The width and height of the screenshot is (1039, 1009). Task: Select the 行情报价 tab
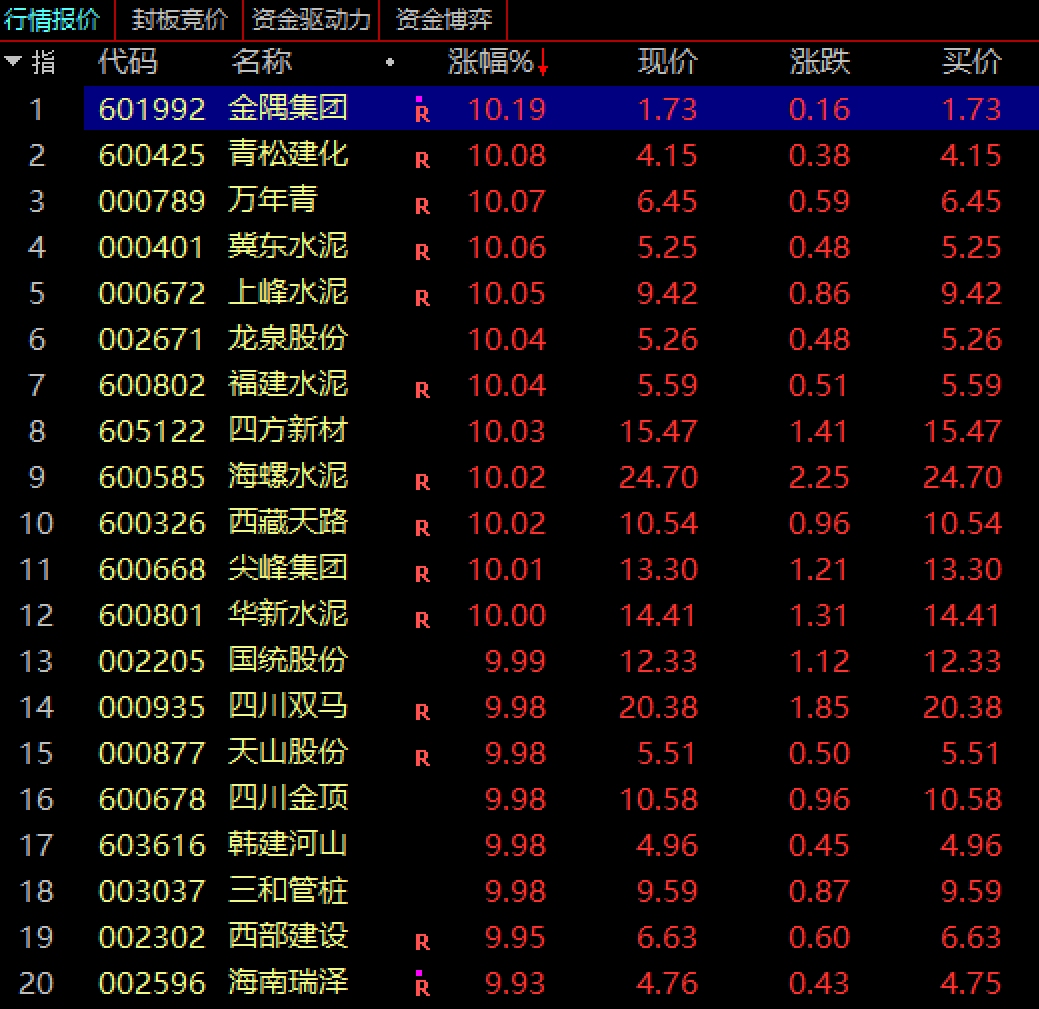(52, 19)
